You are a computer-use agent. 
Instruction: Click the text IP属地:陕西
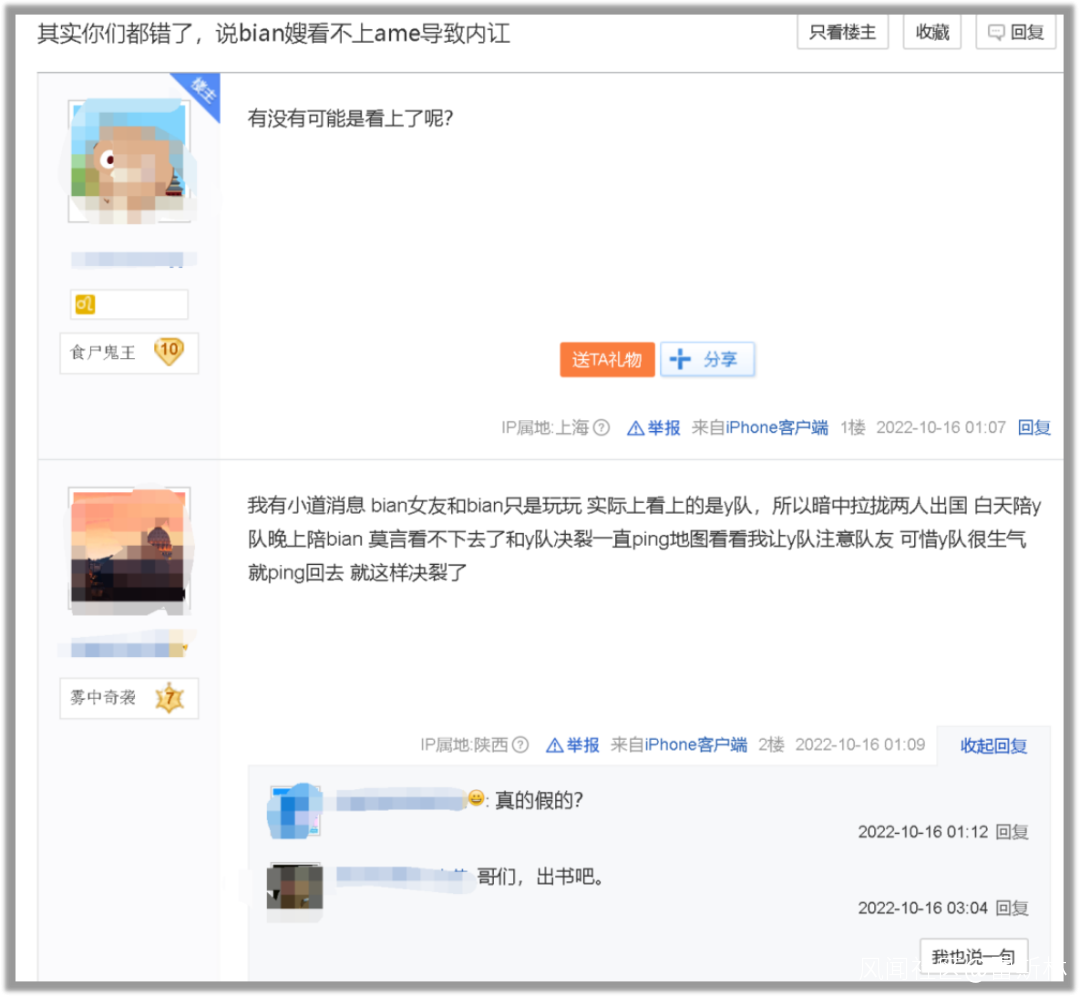pos(464,745)
